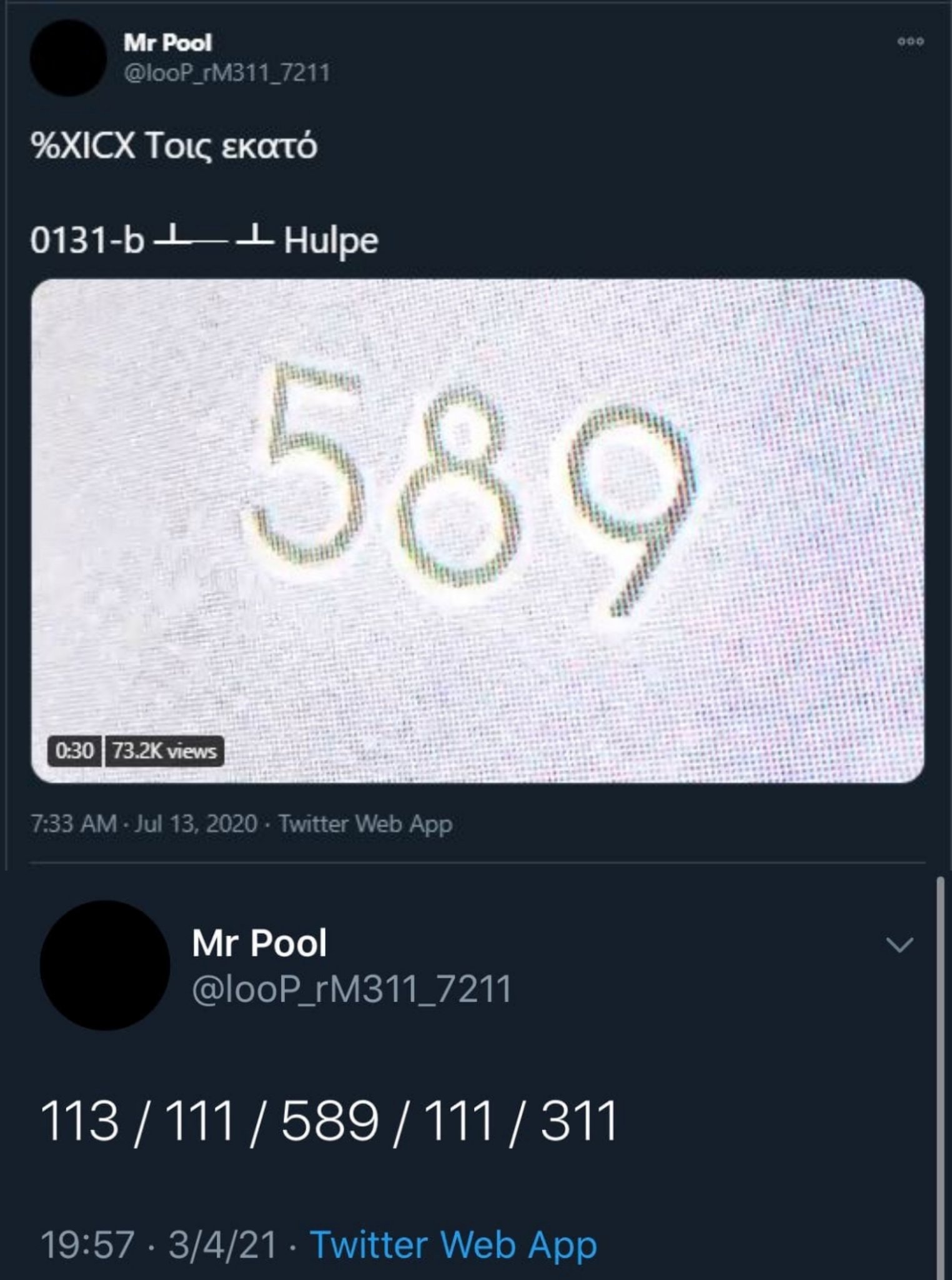Open the Mr Pool name in top tweet
The width and height of the screenshot is (952, 1280).
pos(167,42)
